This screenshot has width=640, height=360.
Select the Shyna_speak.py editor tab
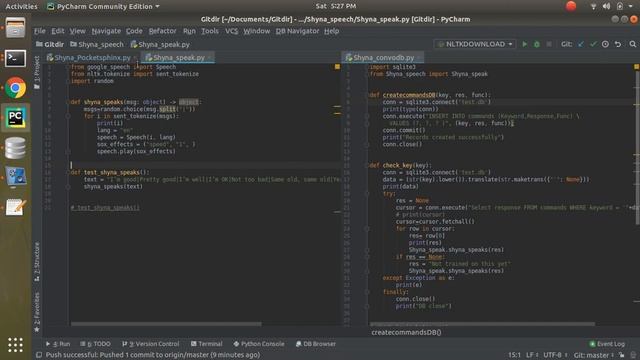coord(178,58)
